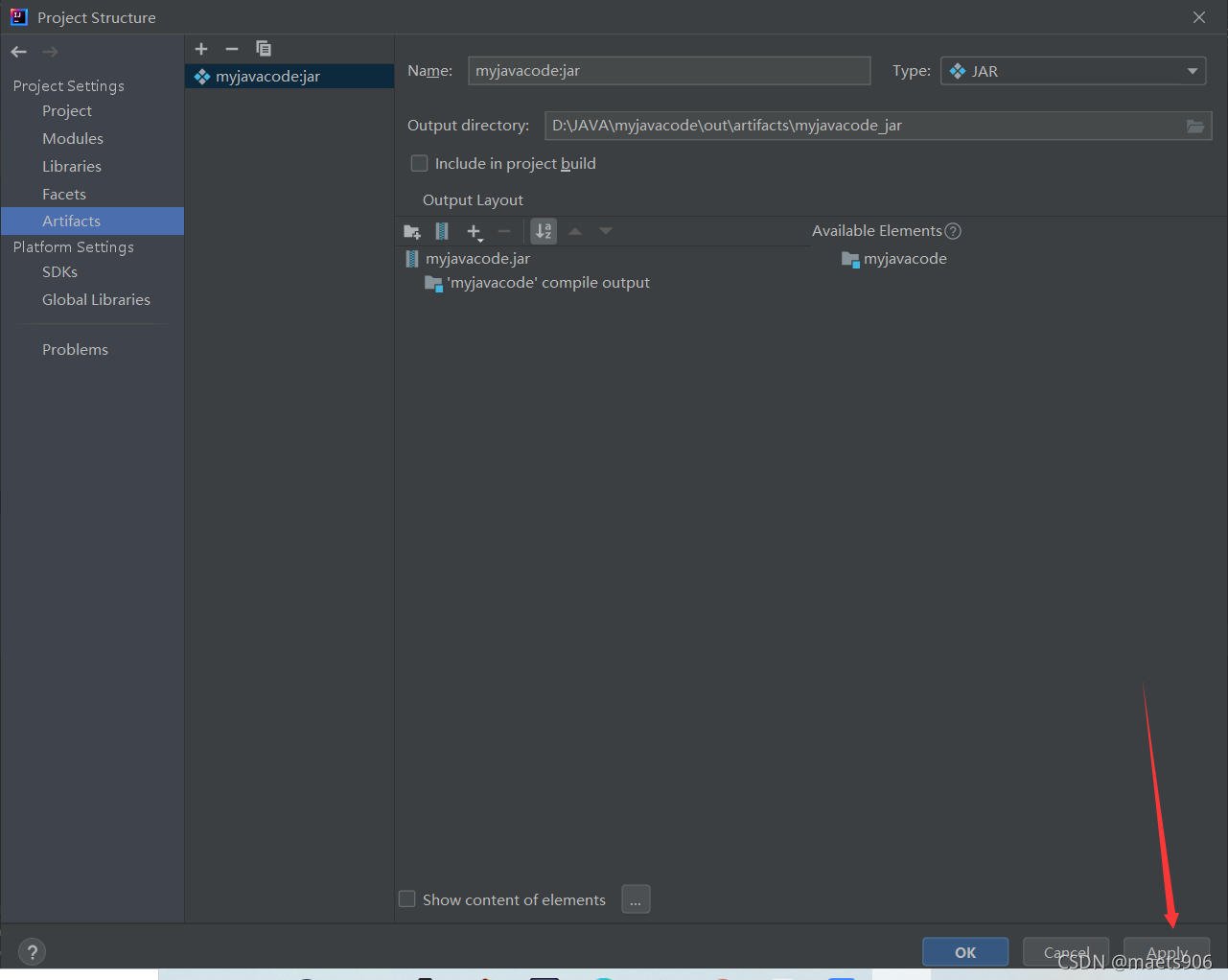The width and height of the screenshot is (1228, 980).
Task: Move element down in Output Layout
Action: tap(606, 231)
